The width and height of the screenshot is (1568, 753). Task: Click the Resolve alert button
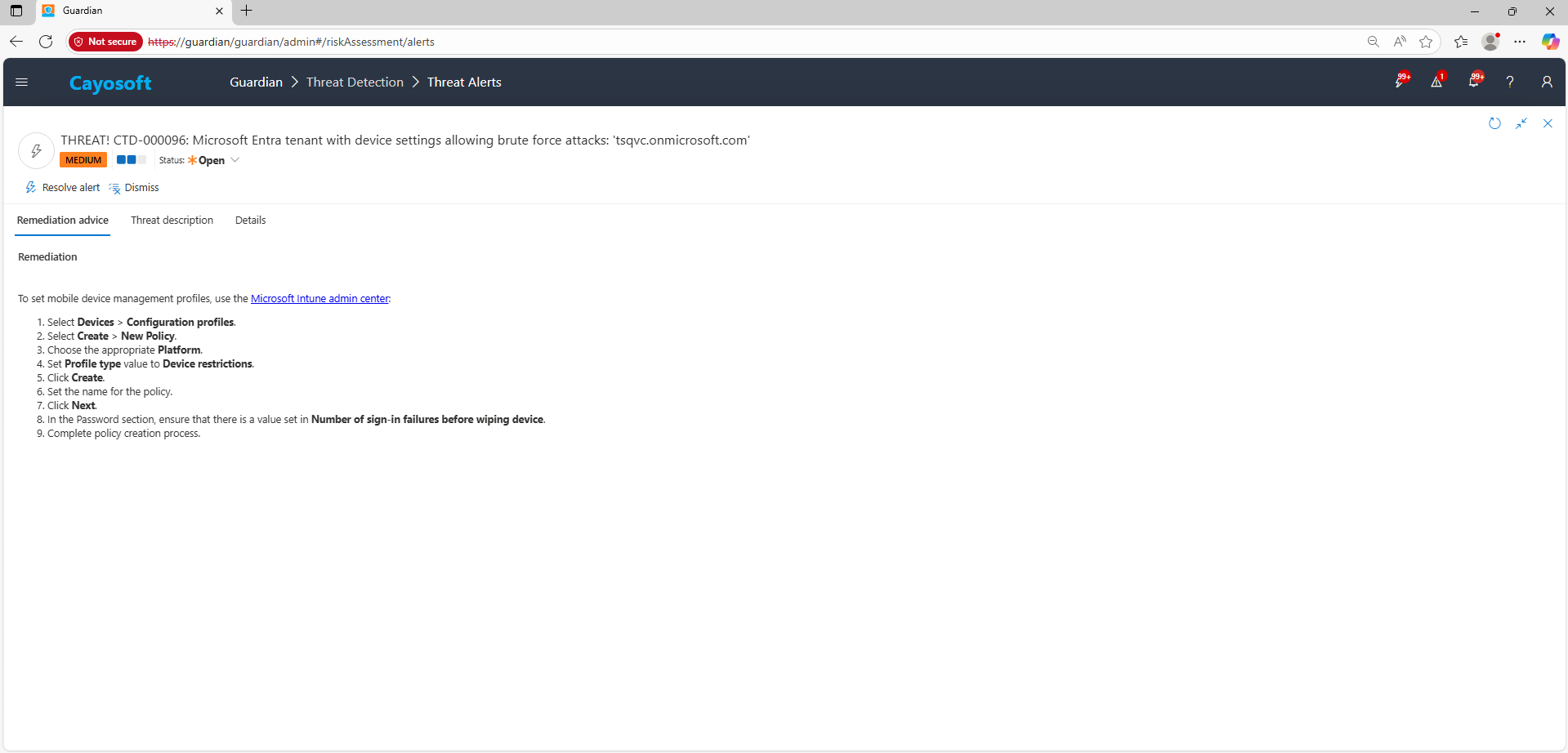coord(63,188)
